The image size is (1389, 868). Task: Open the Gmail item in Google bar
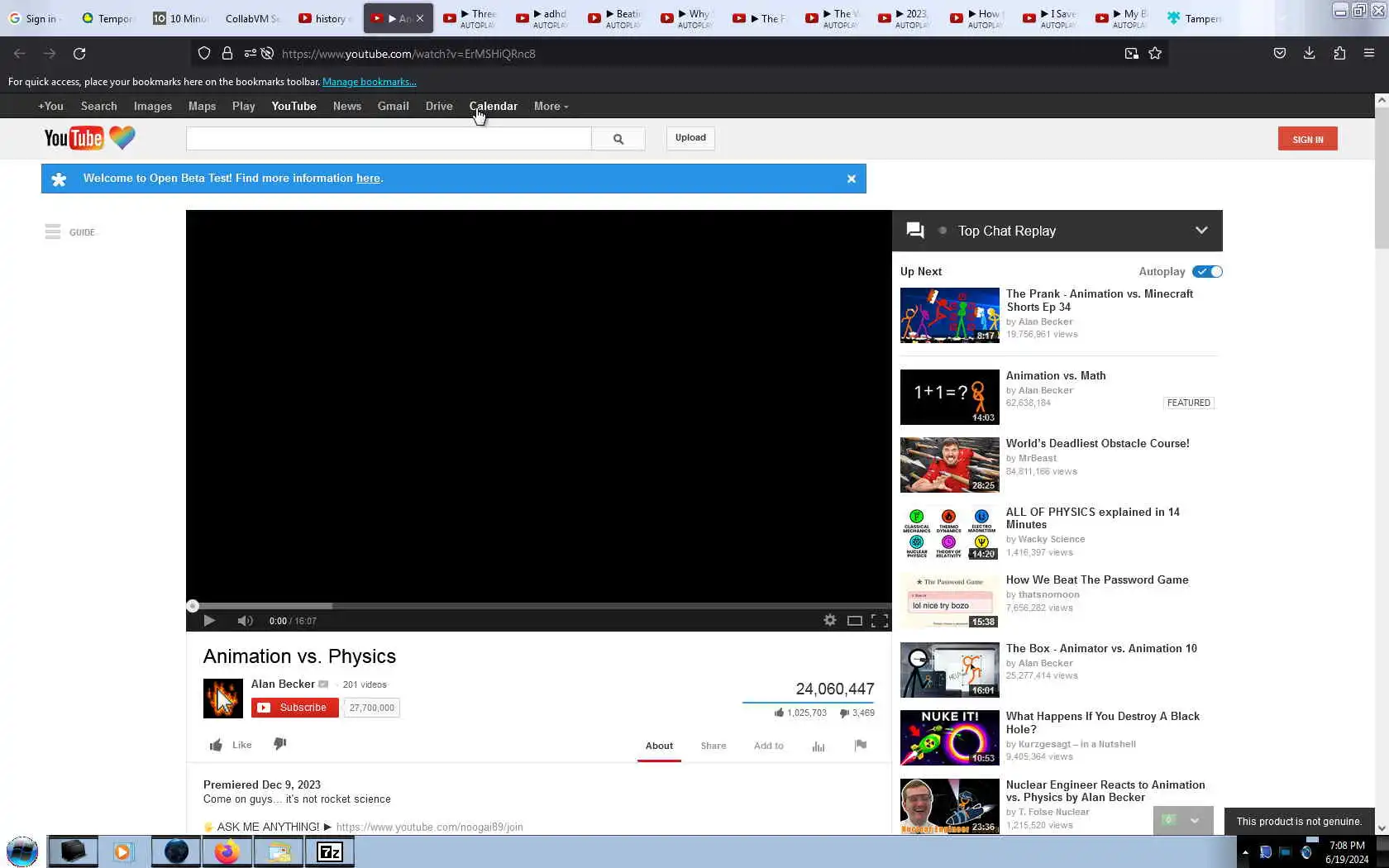click(394, 107)
